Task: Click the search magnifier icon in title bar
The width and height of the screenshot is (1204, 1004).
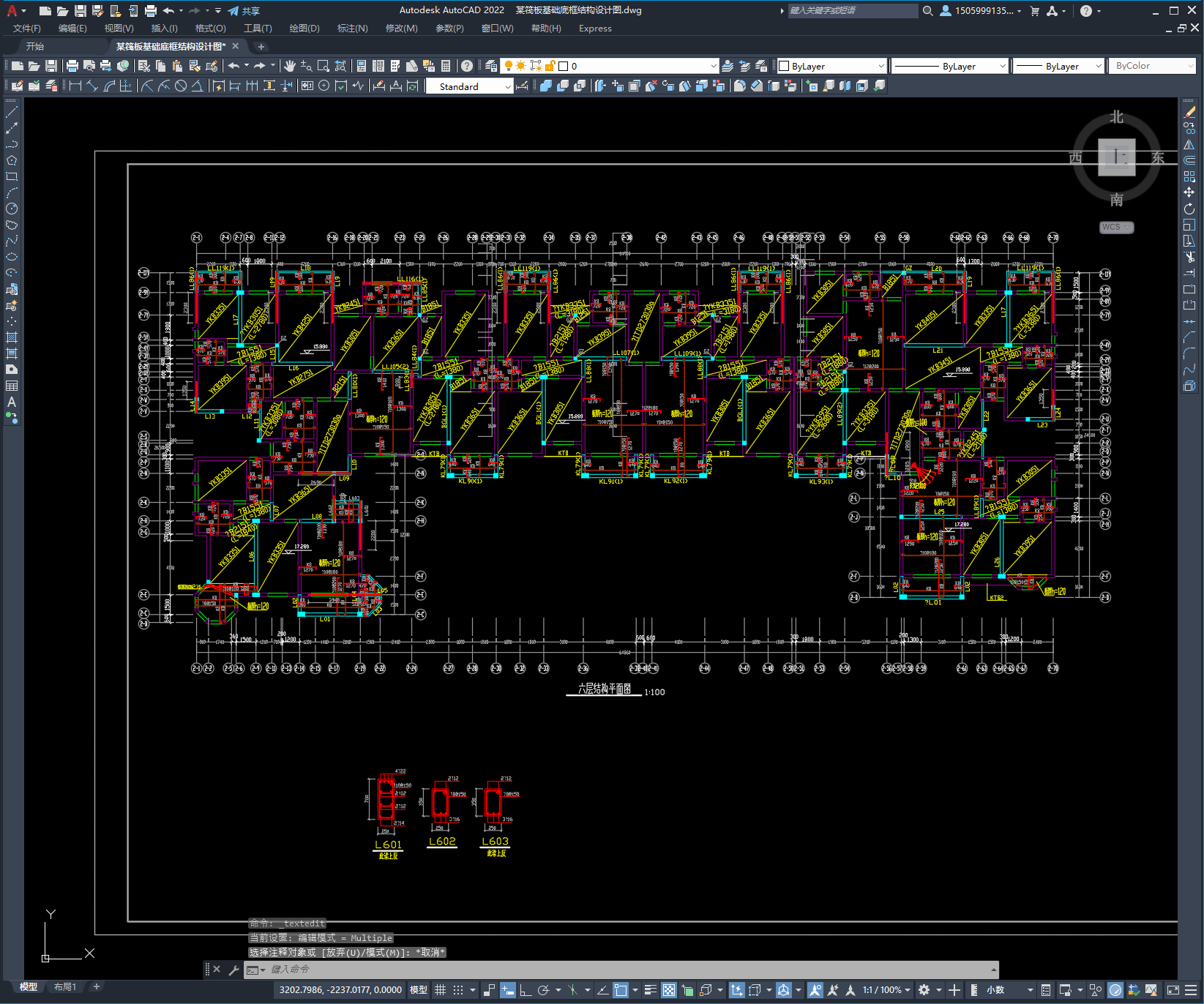Action: coord(927,11)
